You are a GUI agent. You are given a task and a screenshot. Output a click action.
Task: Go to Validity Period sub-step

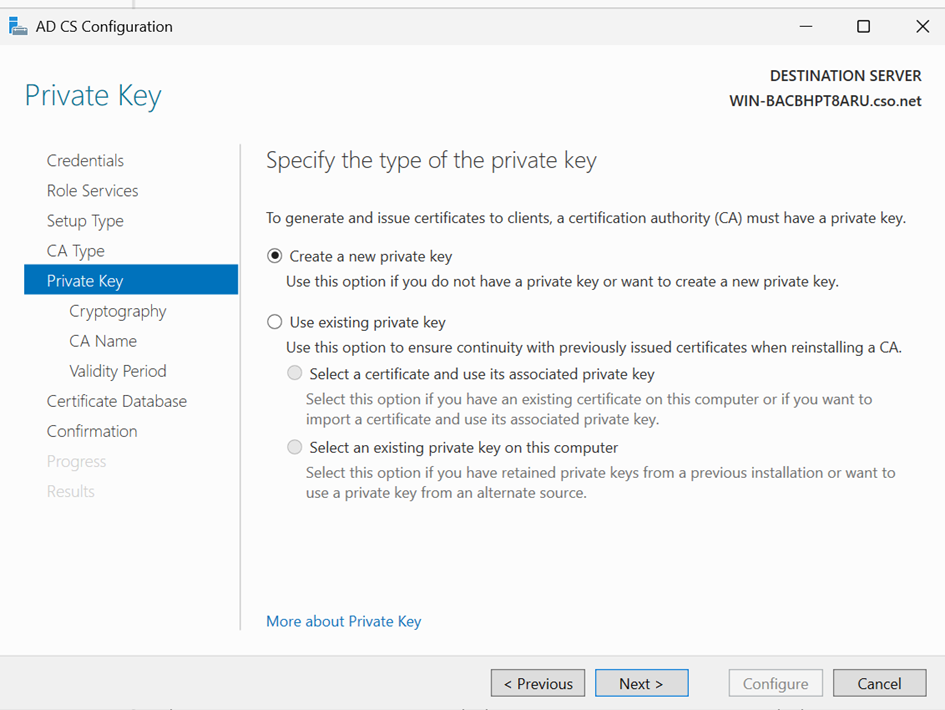tap(118, 371)
